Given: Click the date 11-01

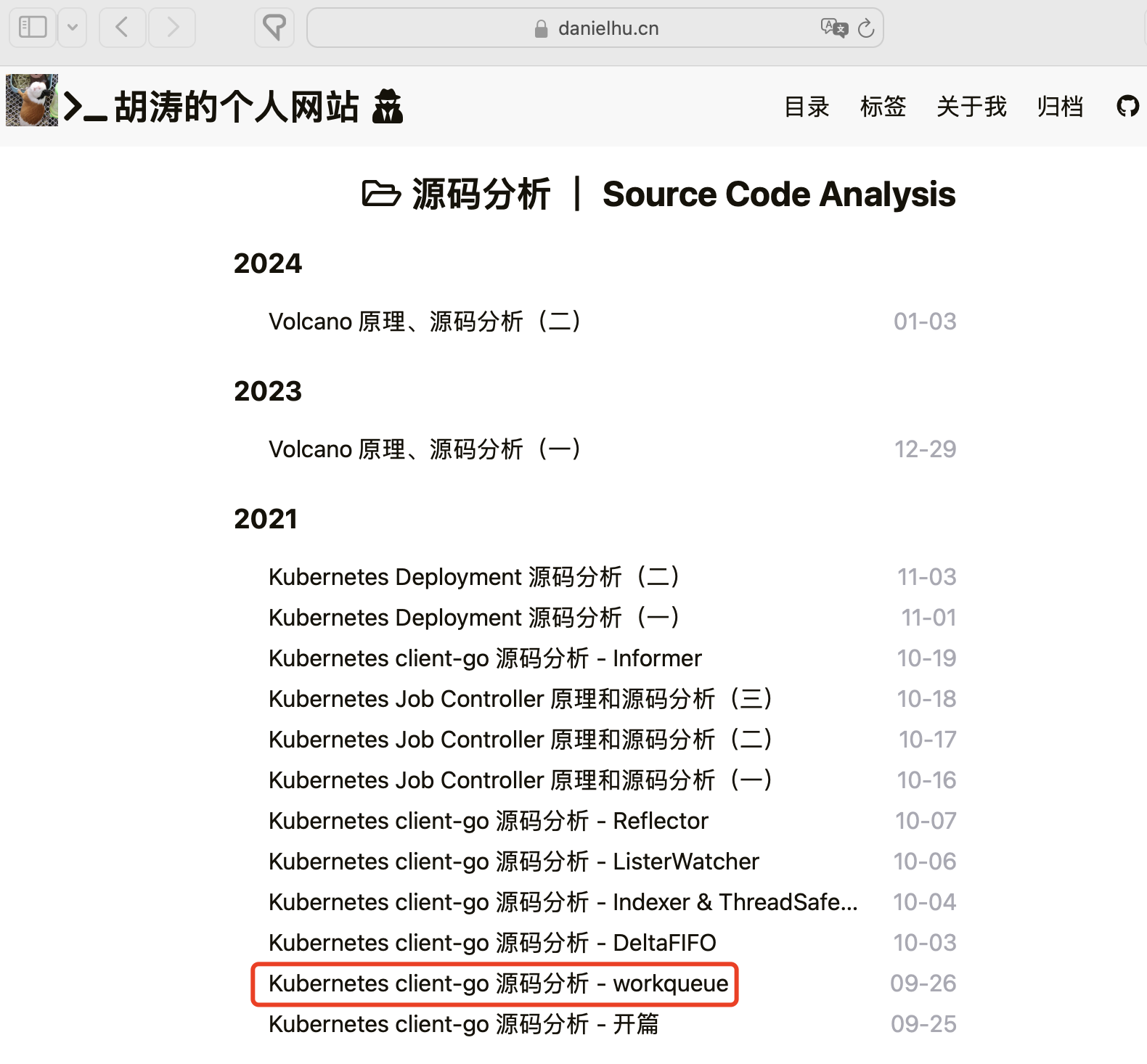Looking at the screenshot, I should coord(928,617).
